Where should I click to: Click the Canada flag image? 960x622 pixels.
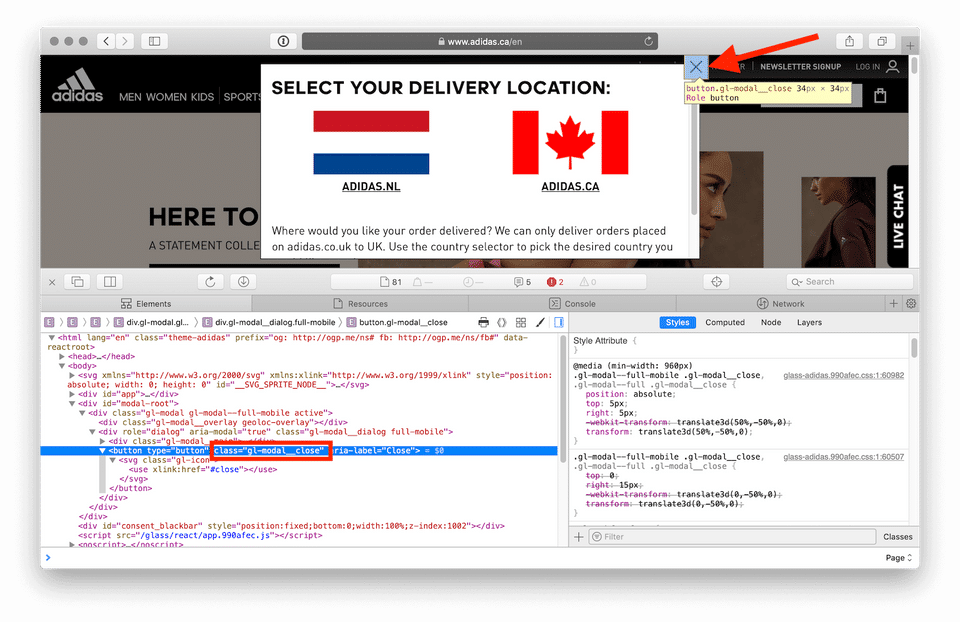coord(570,143)
